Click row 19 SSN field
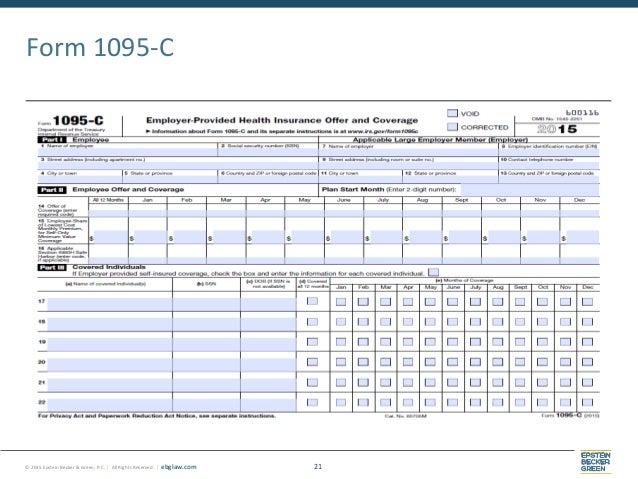638x479 pixels. coord(206,345)
